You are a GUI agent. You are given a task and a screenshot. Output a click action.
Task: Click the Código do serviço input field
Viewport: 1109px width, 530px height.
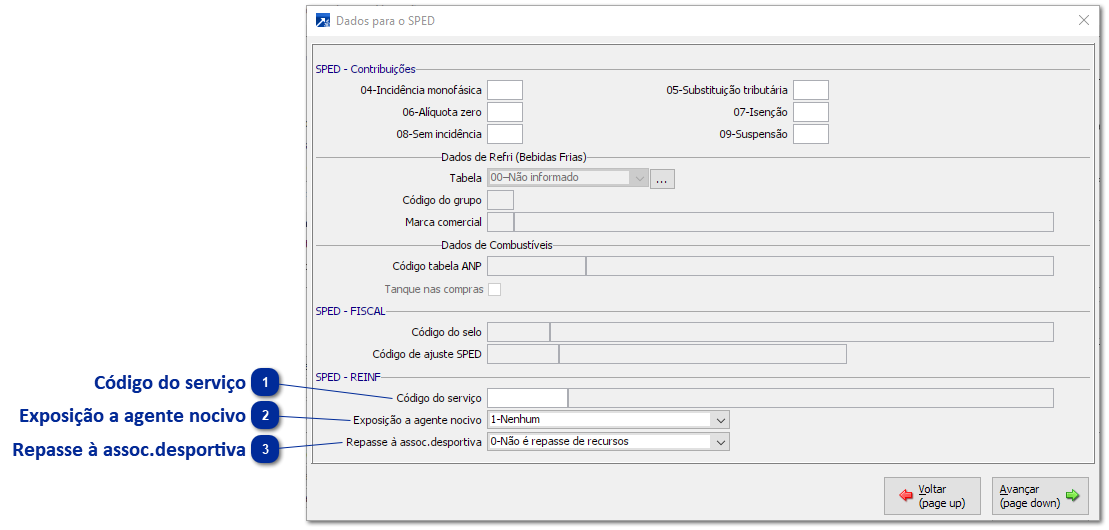coord(526,398)
